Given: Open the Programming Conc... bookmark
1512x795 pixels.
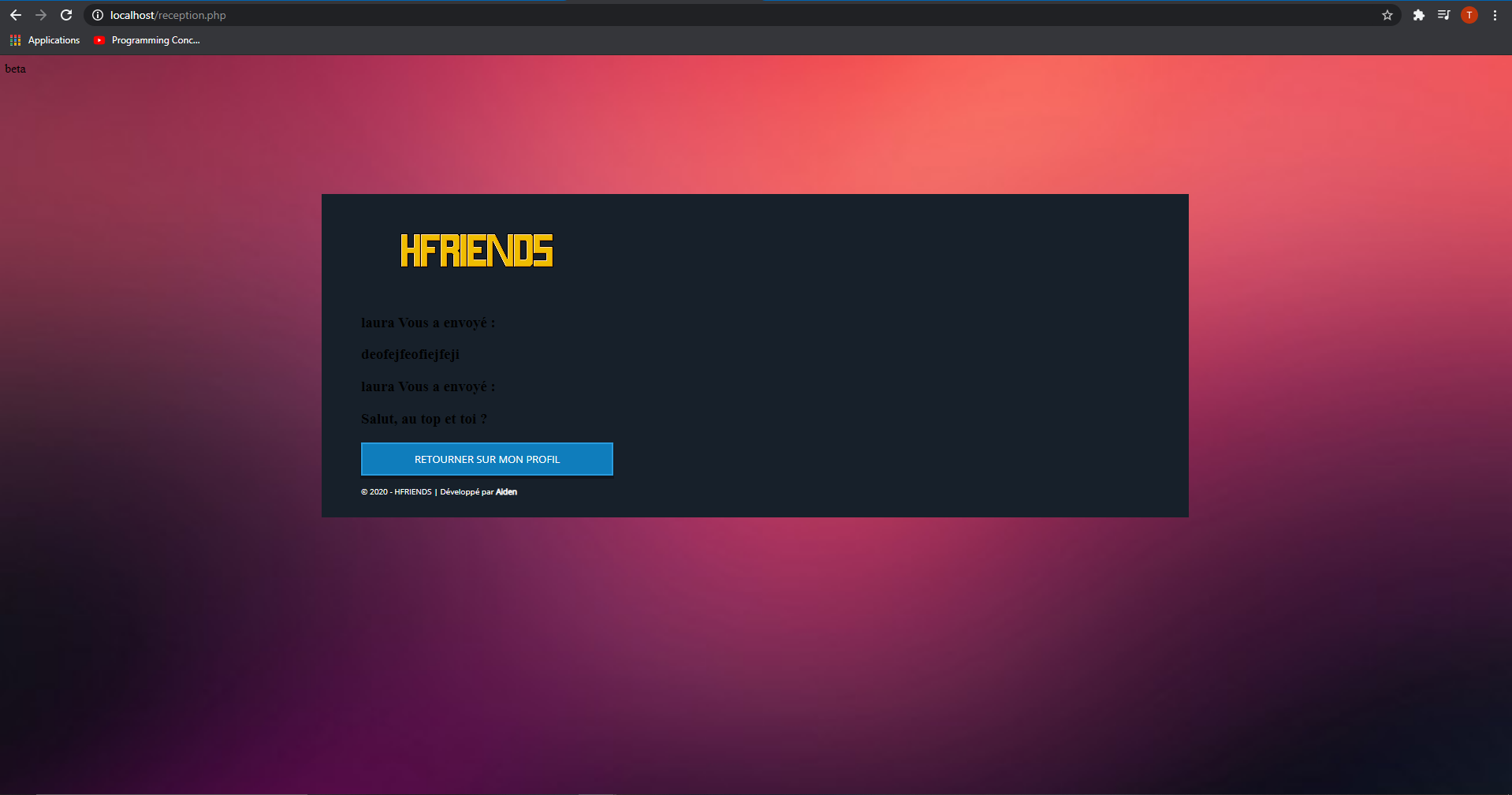Looking at the screenshot, I should tap(147, 40).
